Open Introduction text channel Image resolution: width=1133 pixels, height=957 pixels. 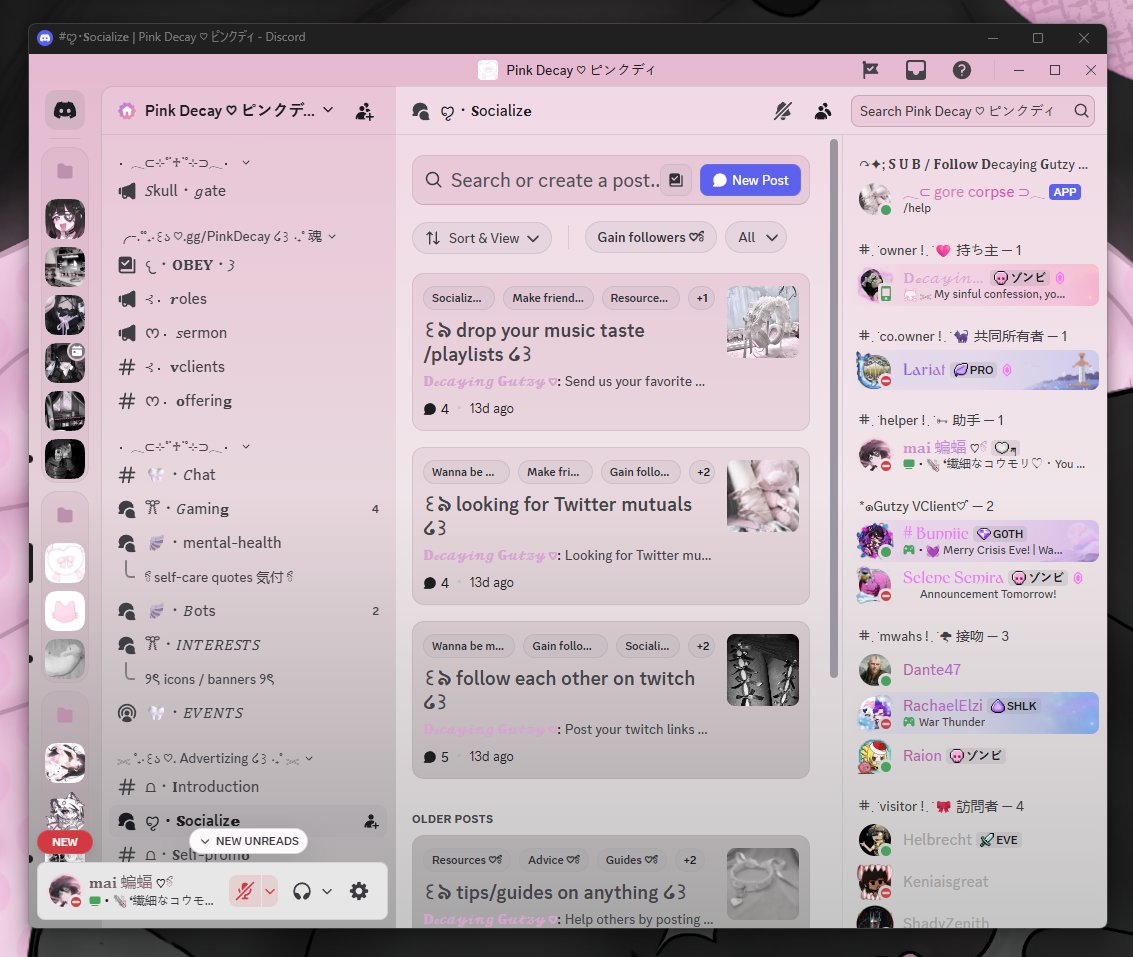pyautogui.click(x=248, y=786)
